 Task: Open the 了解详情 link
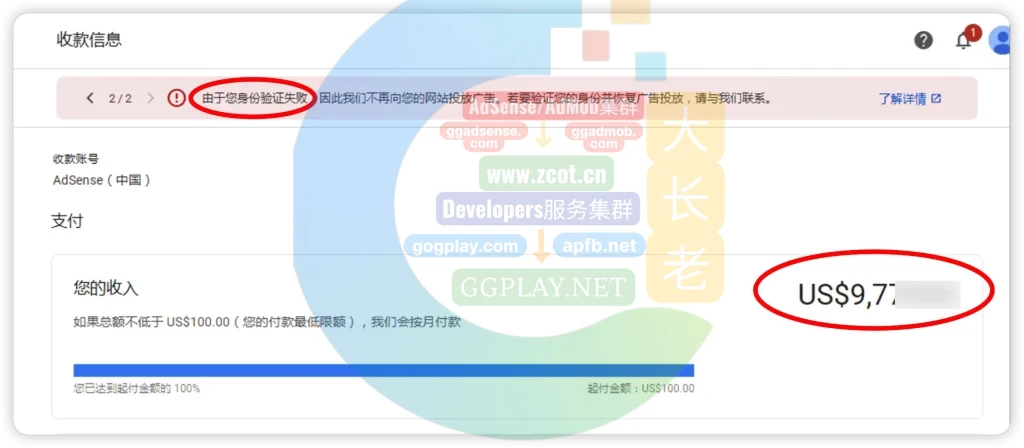[902, 99]
